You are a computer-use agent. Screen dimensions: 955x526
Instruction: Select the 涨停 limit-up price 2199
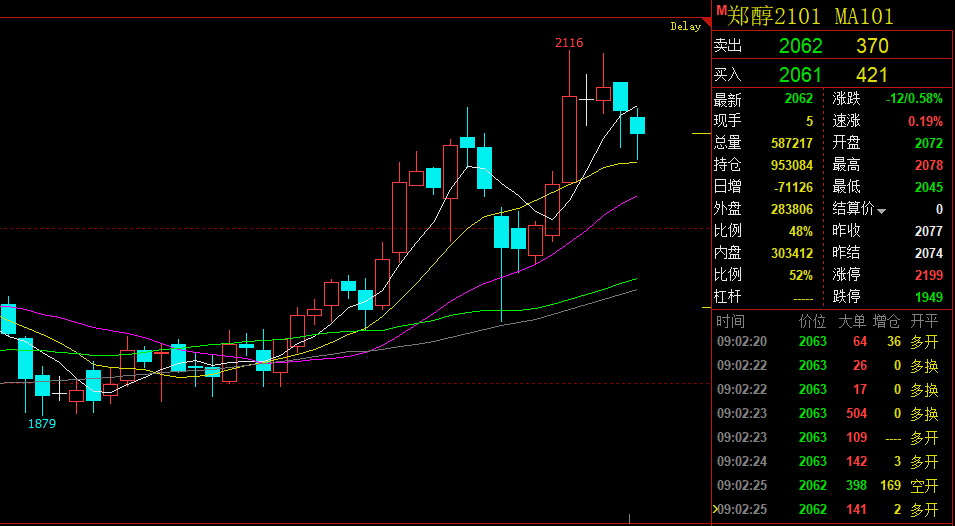click(x=929, y=275)
